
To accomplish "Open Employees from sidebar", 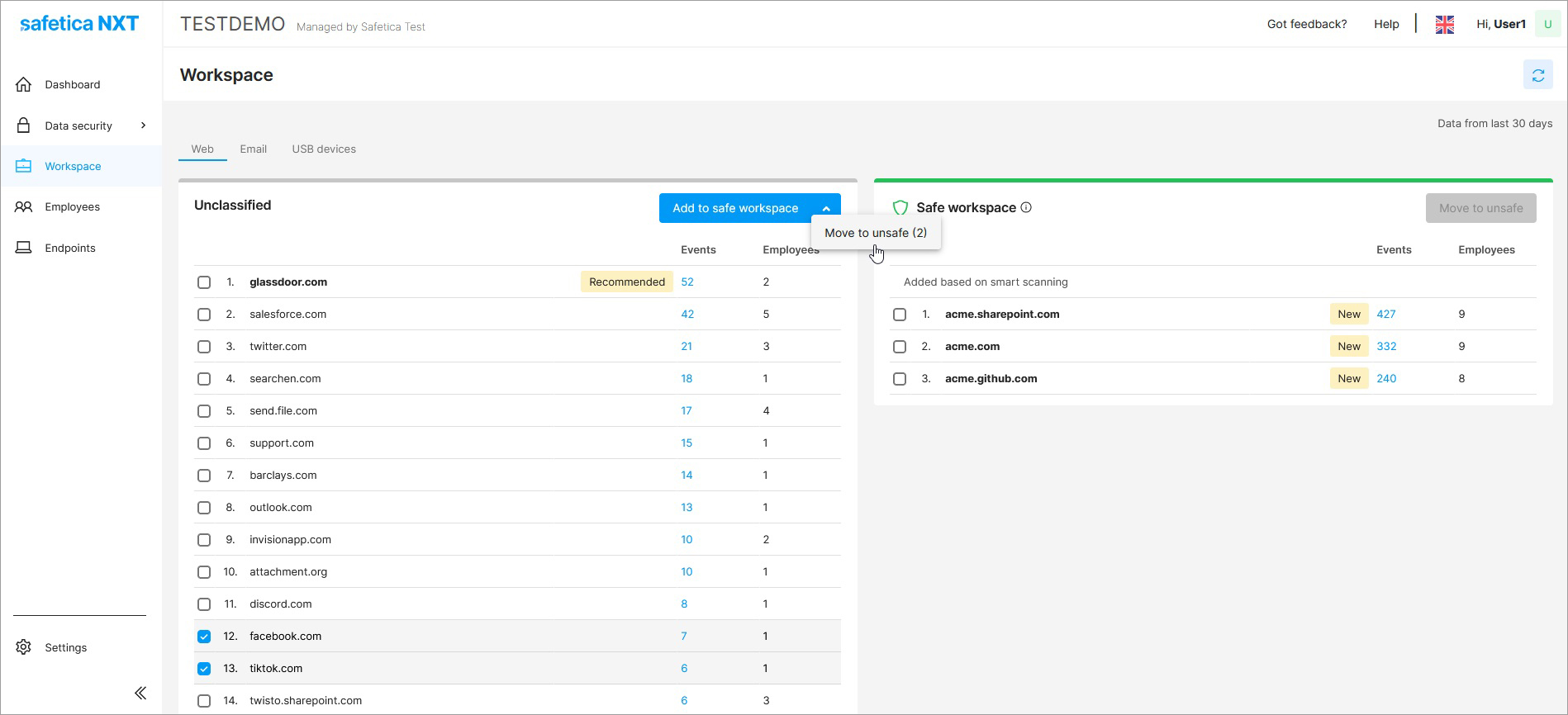I will [73, 206].
